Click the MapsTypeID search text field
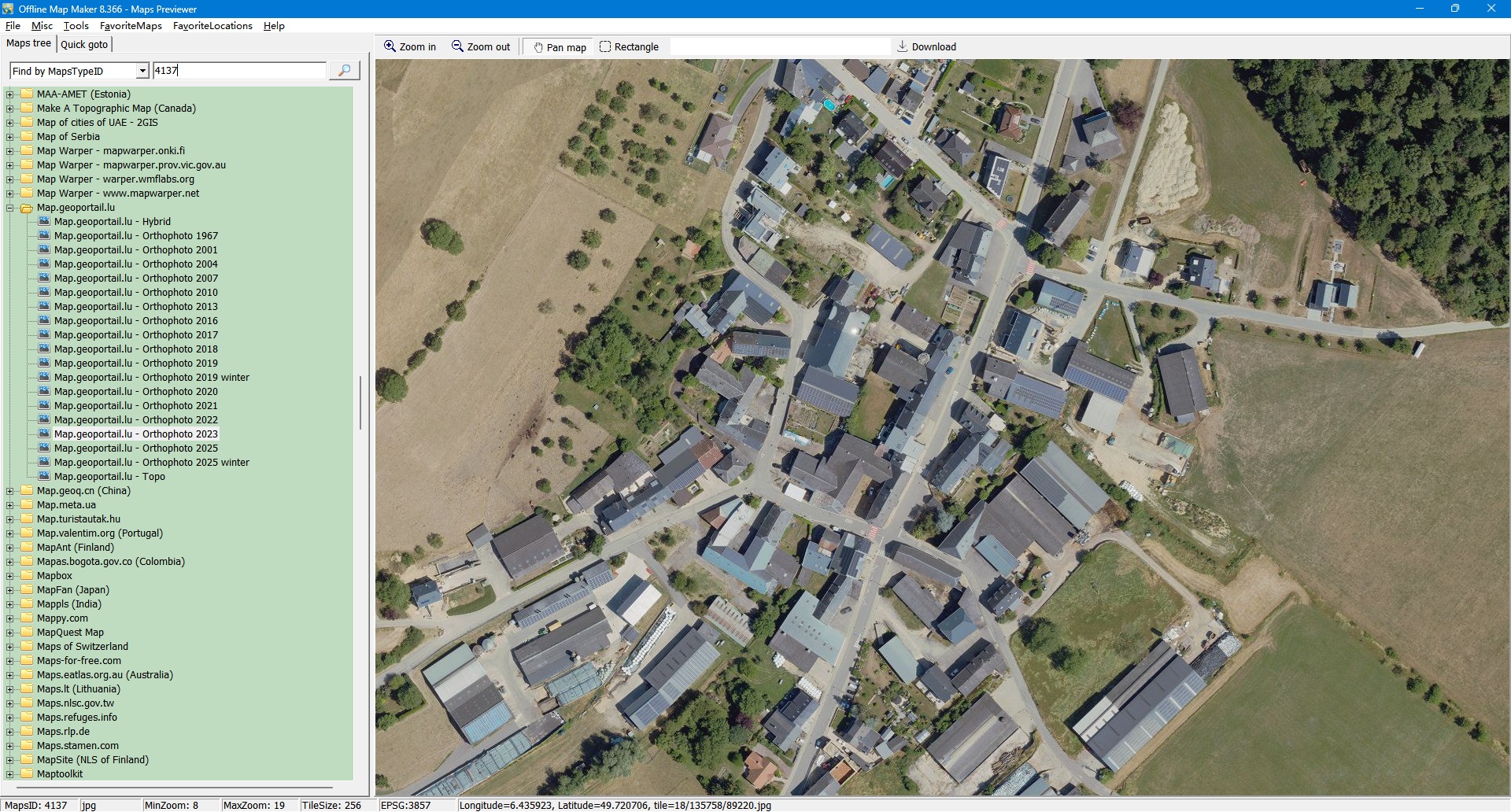 tap(238, 71)
